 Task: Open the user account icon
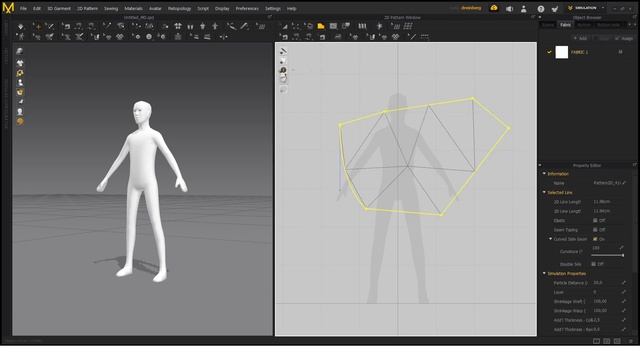524,9
